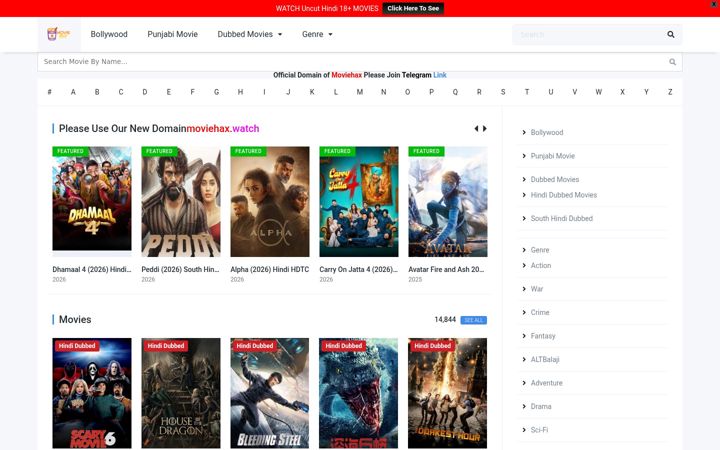Image resolution: width=720 pixels, height=450 pixels.
Task: Select War genre in sidebar
Action: coord(536,289)
